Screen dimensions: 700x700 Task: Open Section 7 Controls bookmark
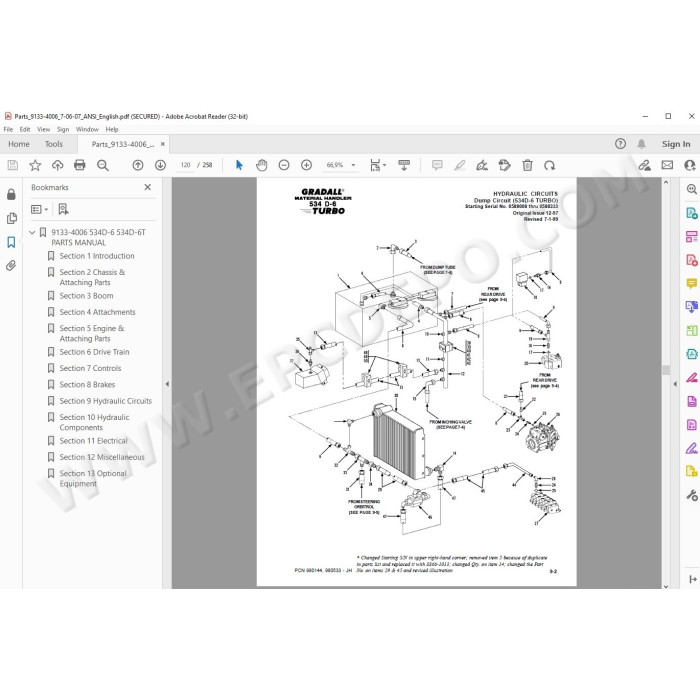point(90,368)
